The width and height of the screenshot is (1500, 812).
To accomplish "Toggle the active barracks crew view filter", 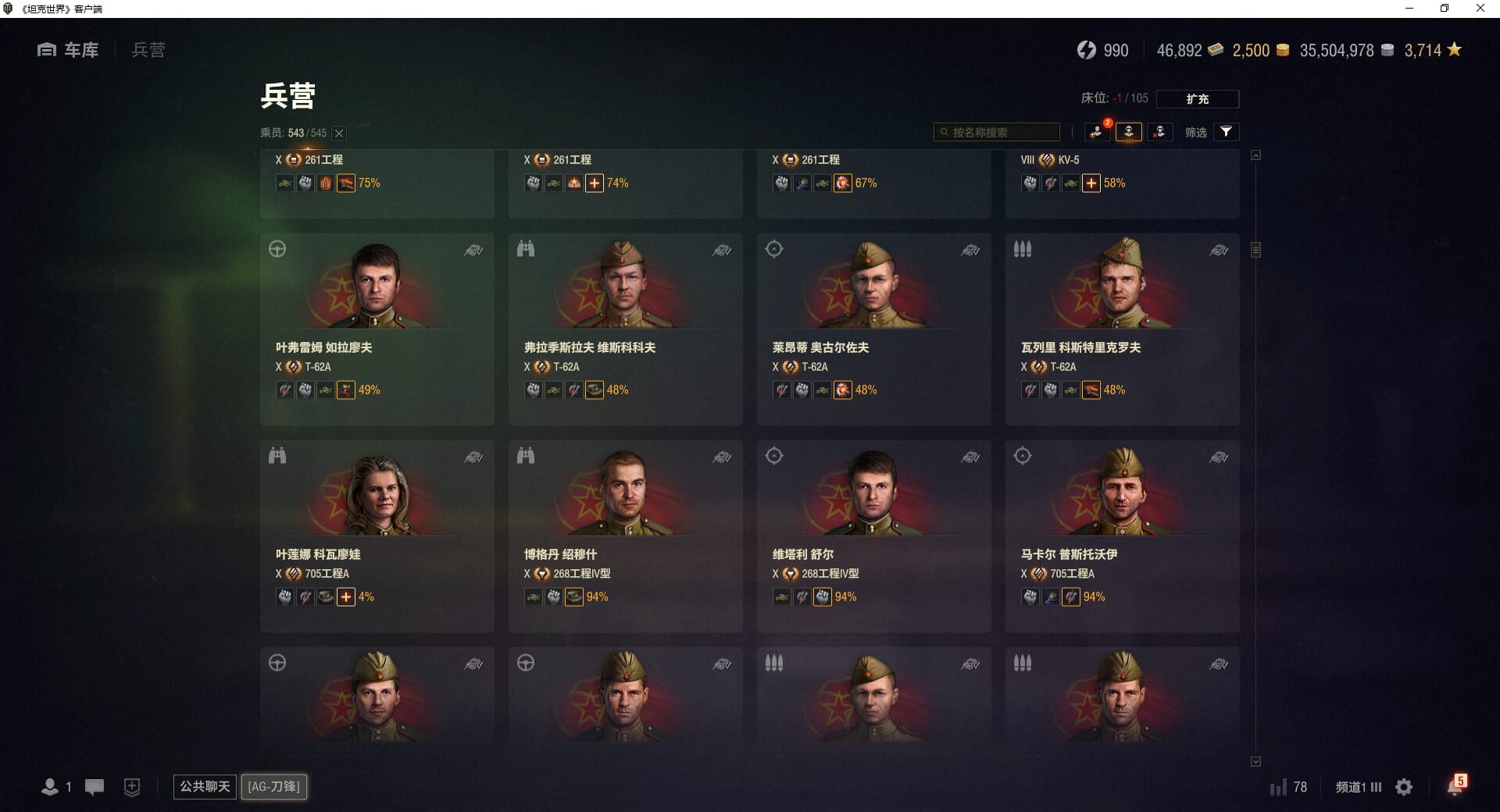I will click(1128, 132).
